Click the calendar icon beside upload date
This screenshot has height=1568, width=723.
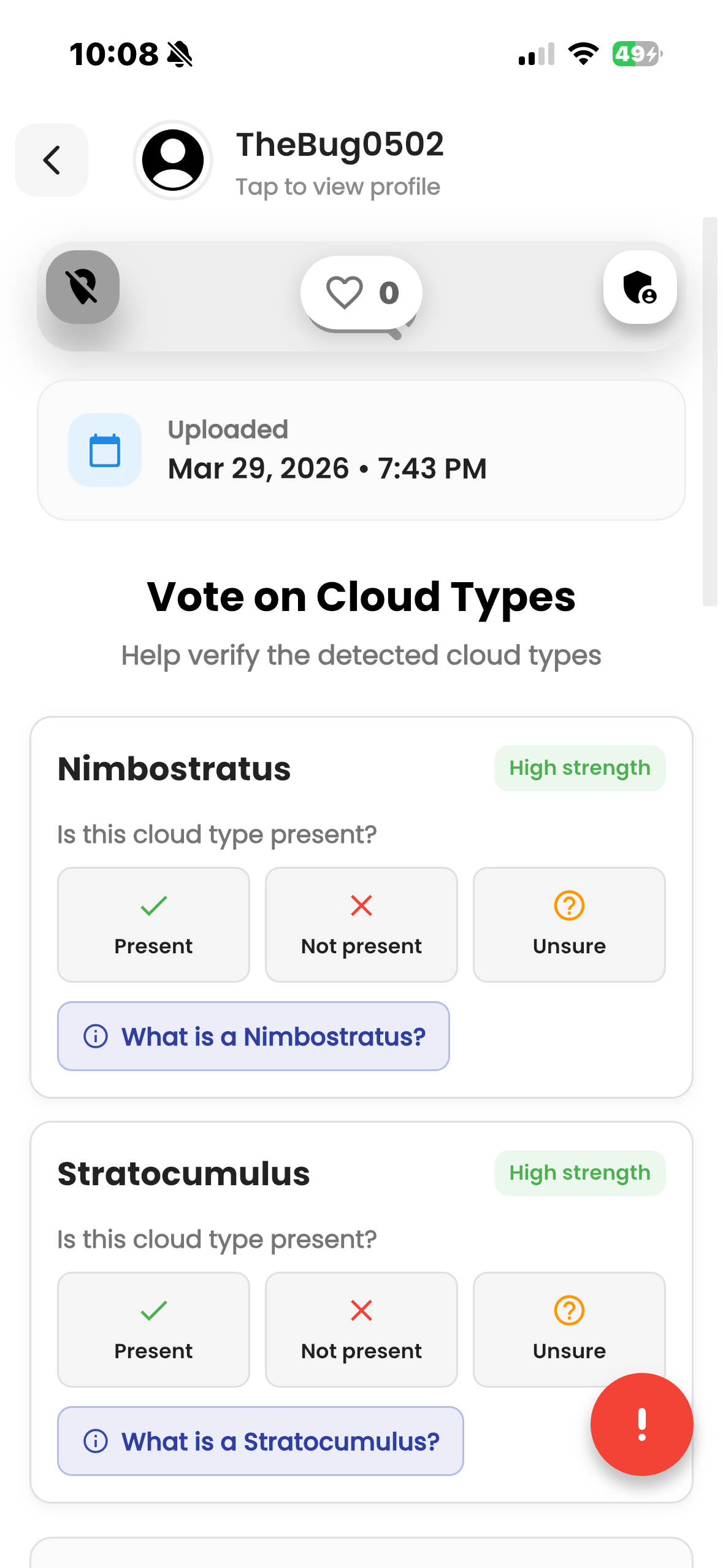click(104, 448)
